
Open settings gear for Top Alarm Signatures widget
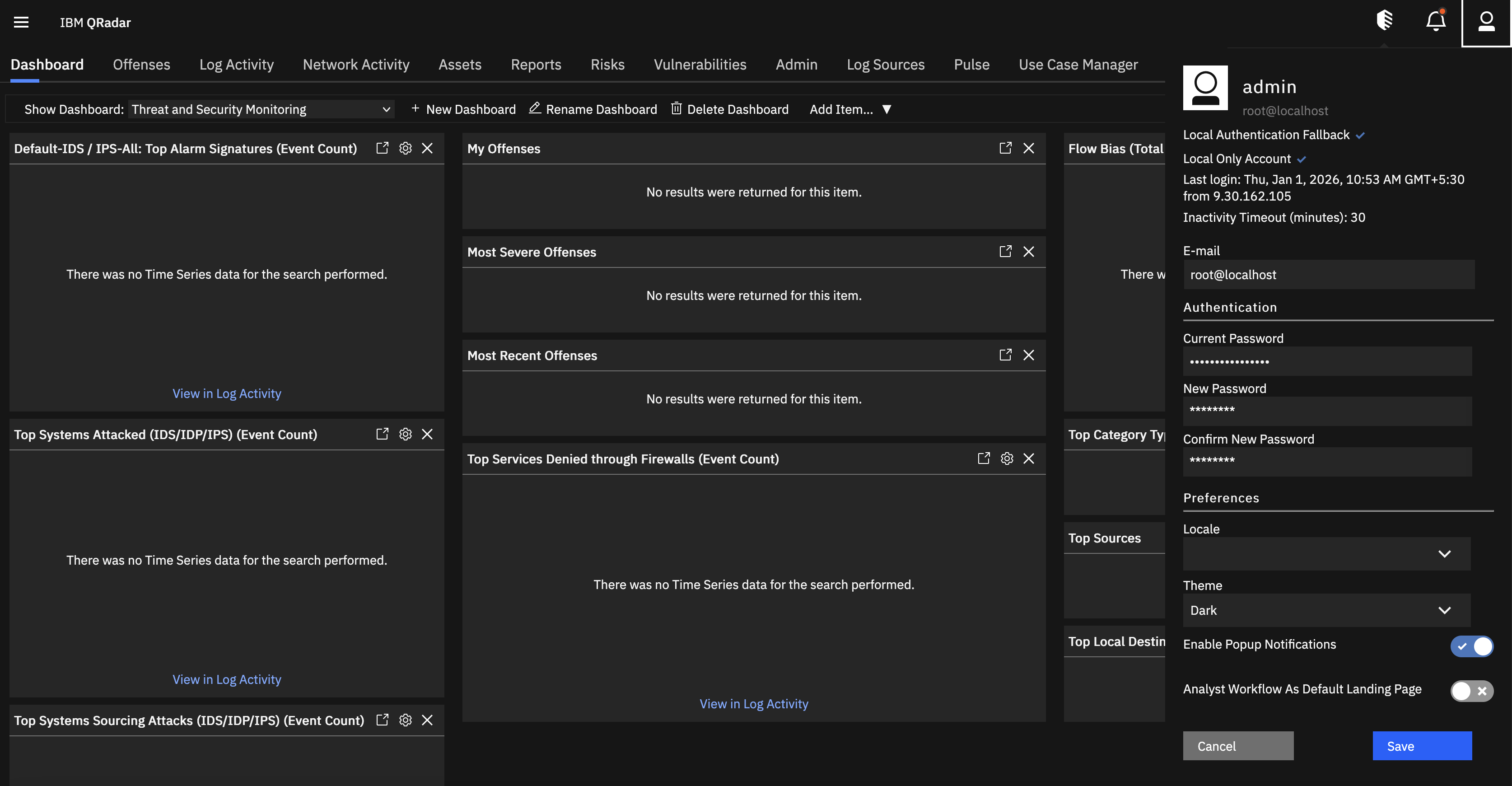405,149
